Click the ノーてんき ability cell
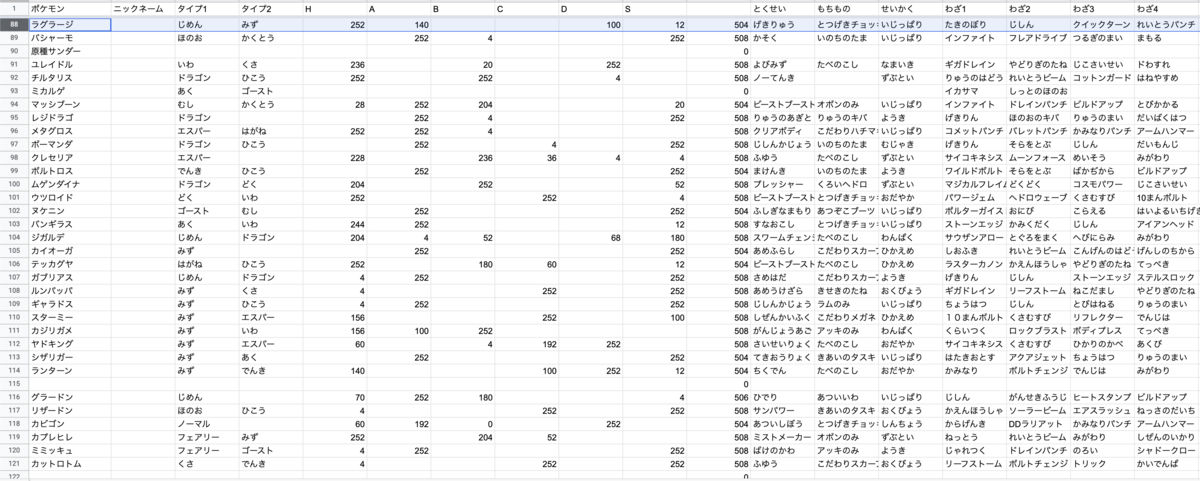The height and width of the screenshot is (481, 1200). click(782, 77)
